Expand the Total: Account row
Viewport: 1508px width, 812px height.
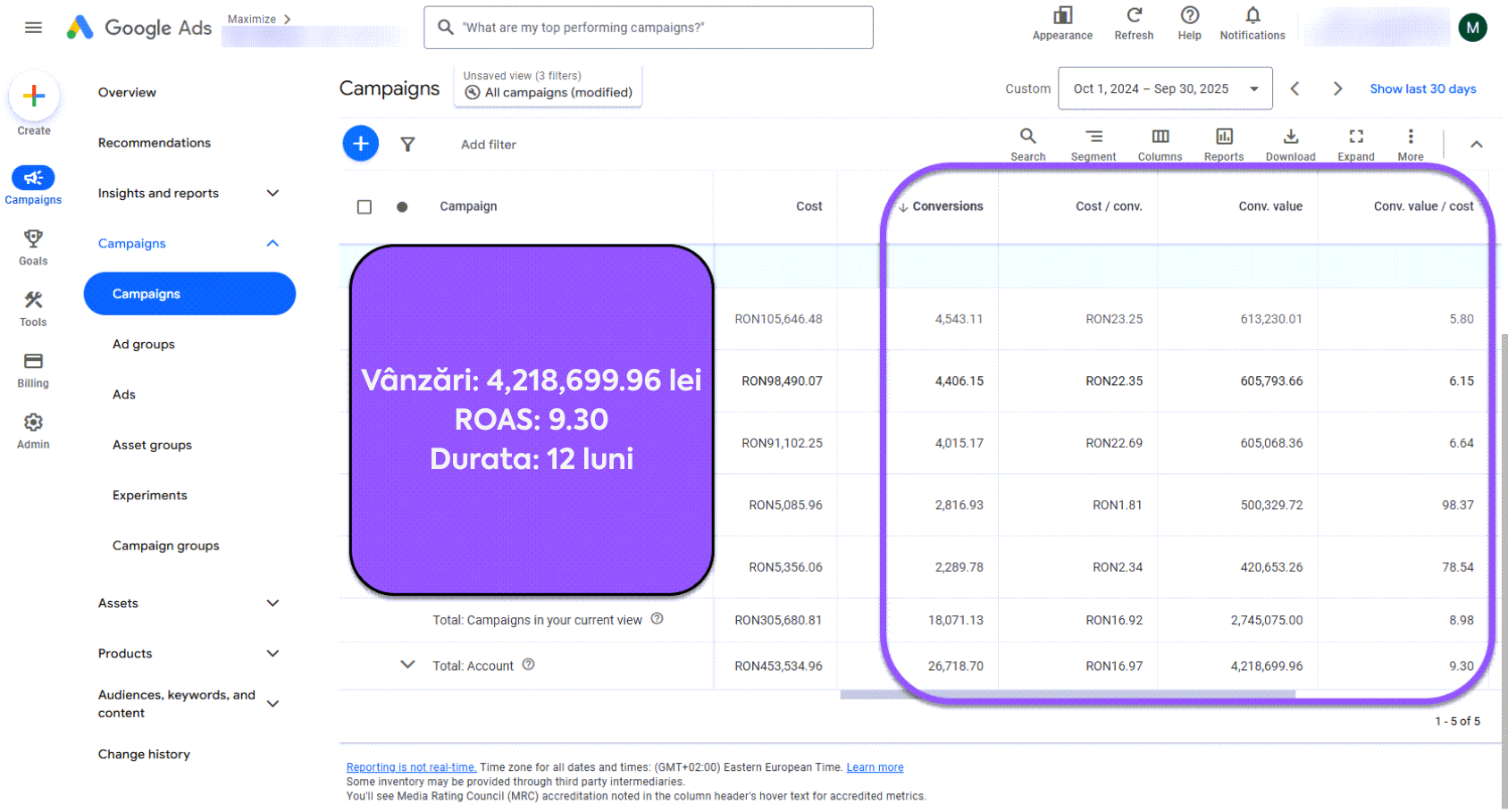click(x=408, y=665)
